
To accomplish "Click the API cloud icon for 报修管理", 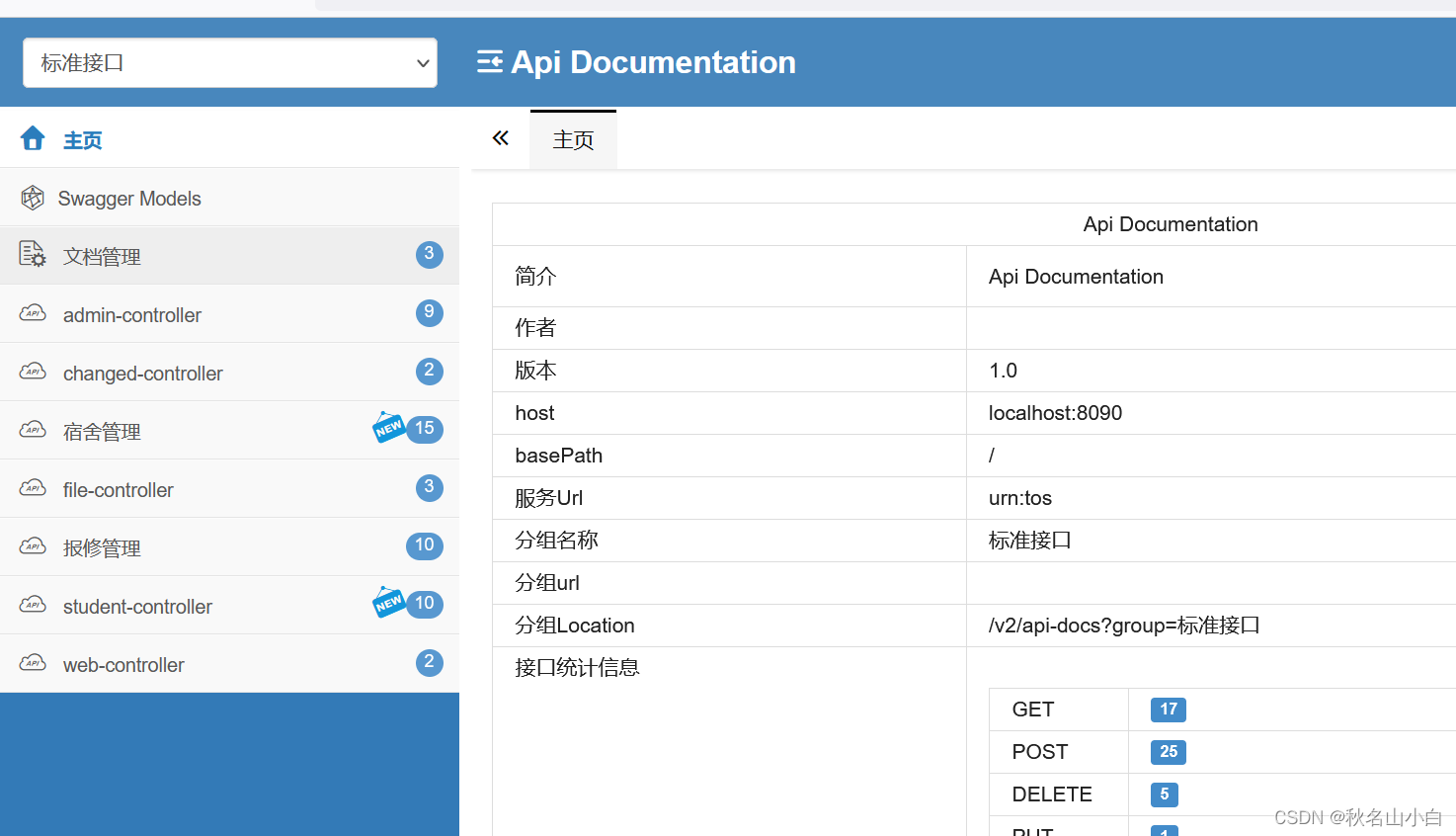I will pos(33,546).
